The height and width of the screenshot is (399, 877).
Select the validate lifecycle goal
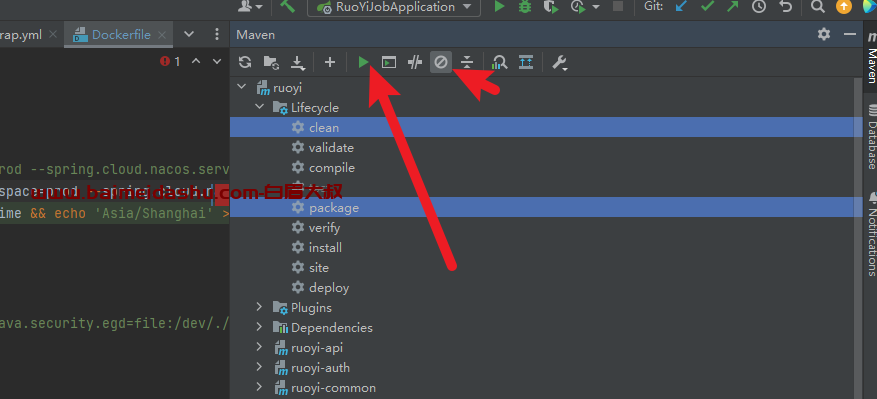(546, 148)
